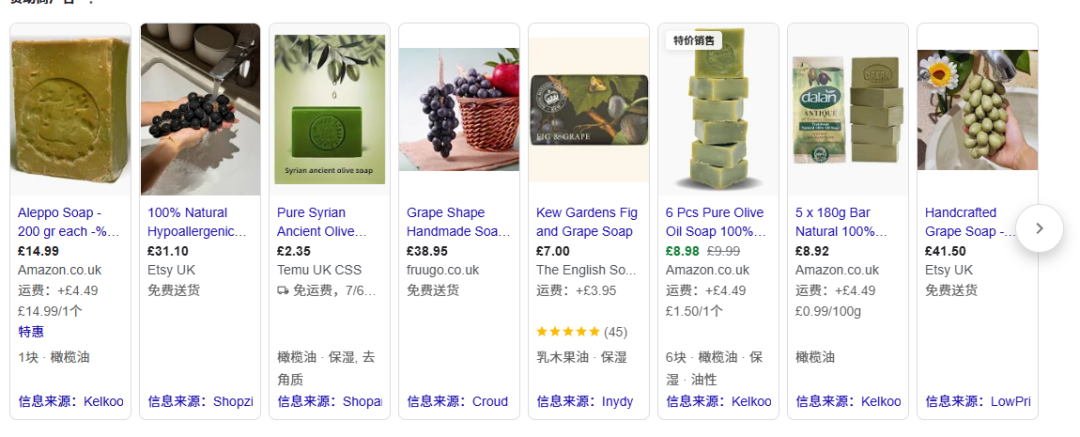The image size is (1080, 437).
Task: Open the hands holding grape soap image
Action: pyautogui.click(x=200, y=110)
